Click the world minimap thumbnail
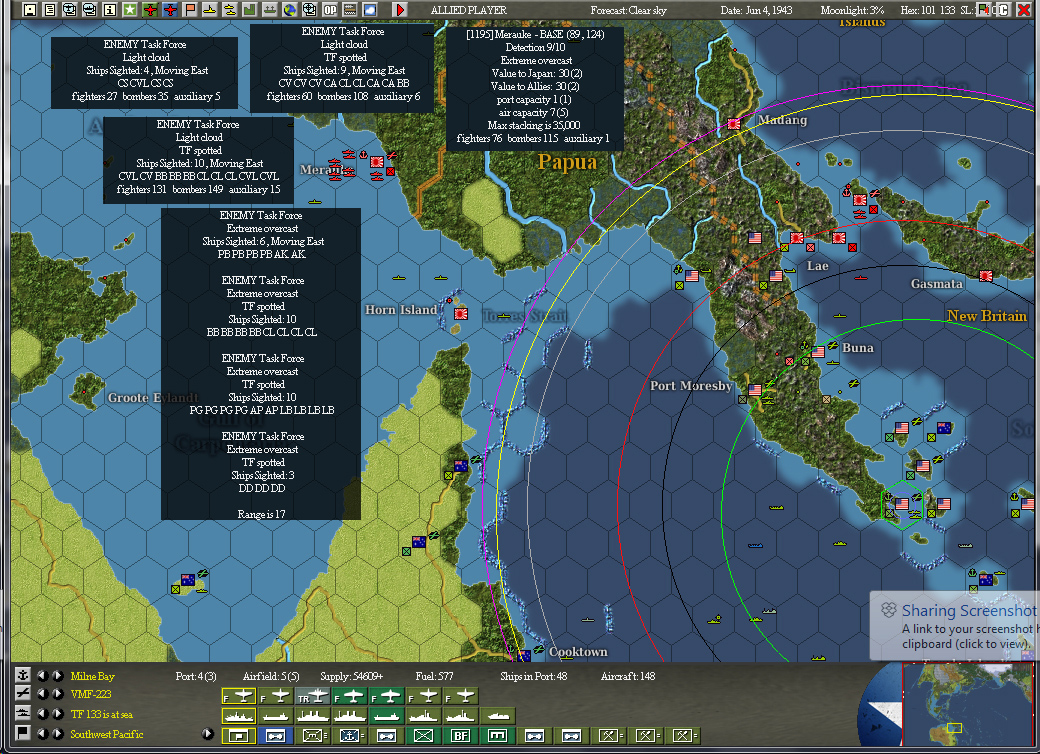 (968, 704)
